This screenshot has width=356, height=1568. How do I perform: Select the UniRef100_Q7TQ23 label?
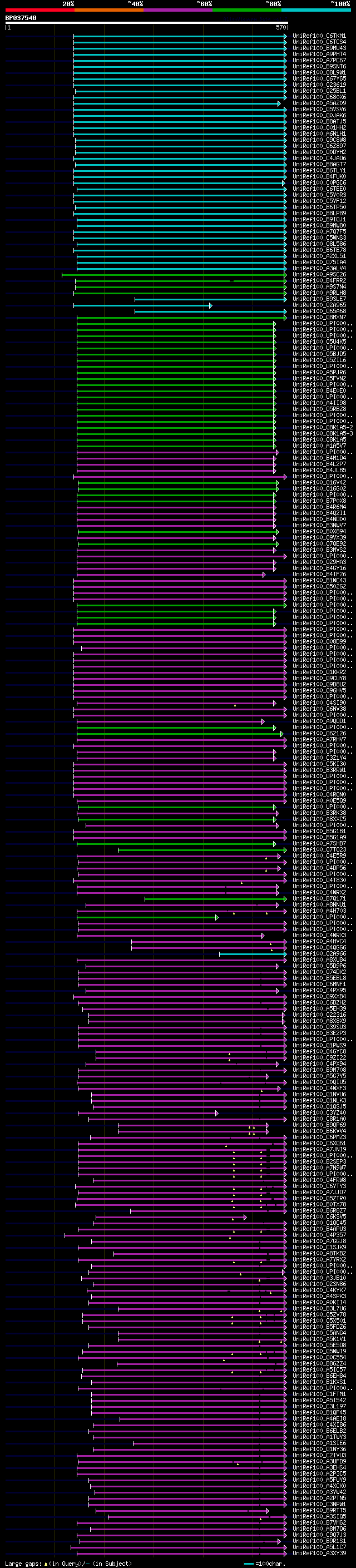point(319,850)
